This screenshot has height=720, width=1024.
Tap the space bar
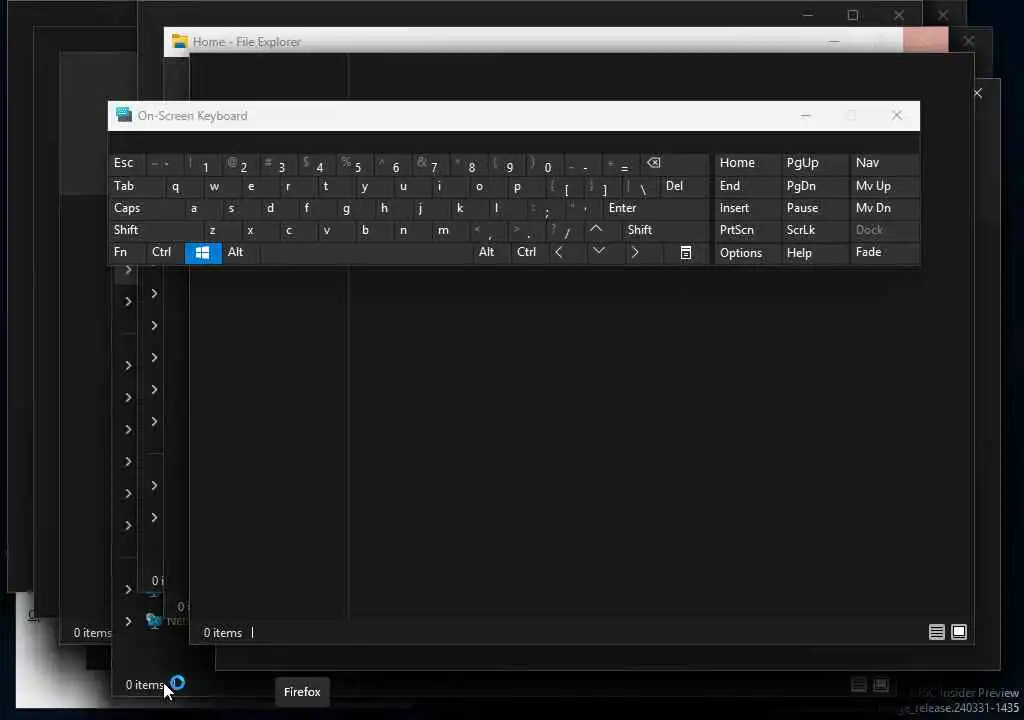(366, 253)
